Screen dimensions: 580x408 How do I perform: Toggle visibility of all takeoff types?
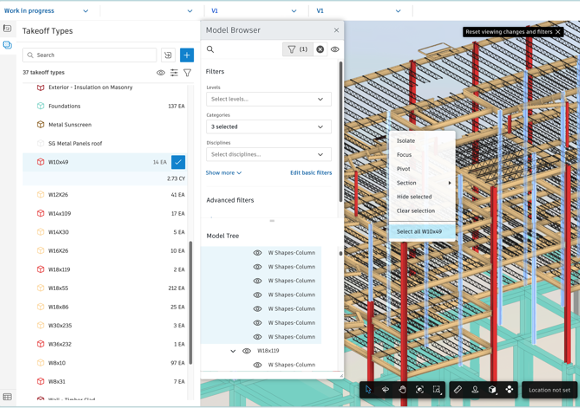(161, 73)
